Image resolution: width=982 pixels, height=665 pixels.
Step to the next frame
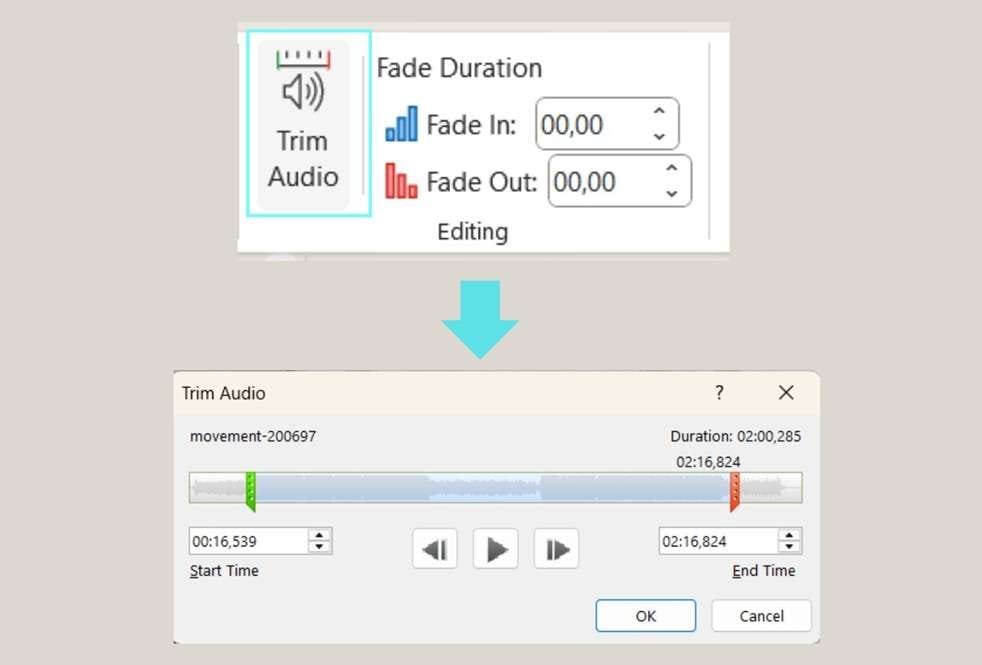click(556, 549)
